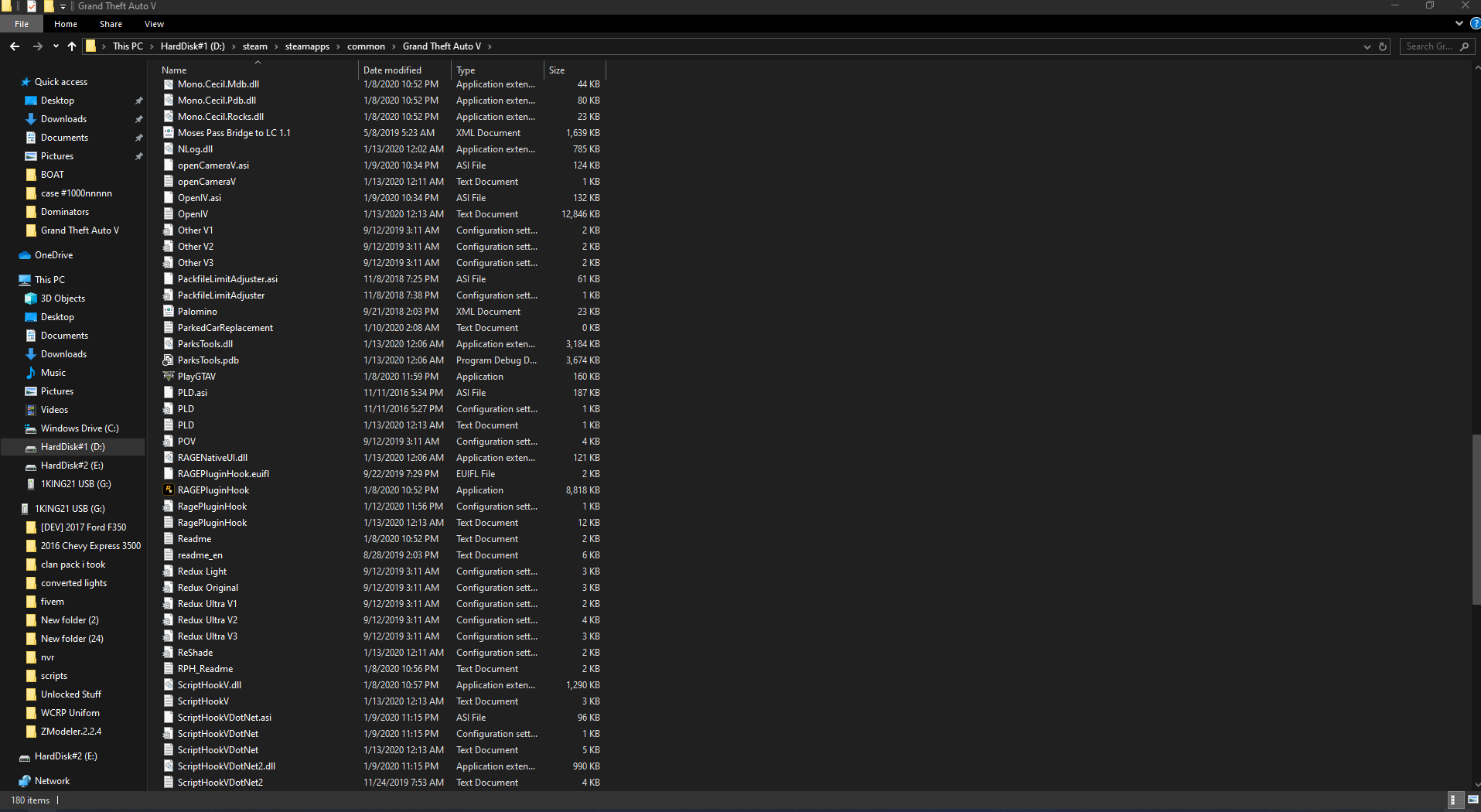Select the ScriptHookV.dll file icon
Viewport: 1481px width, 812px height.
168,685
